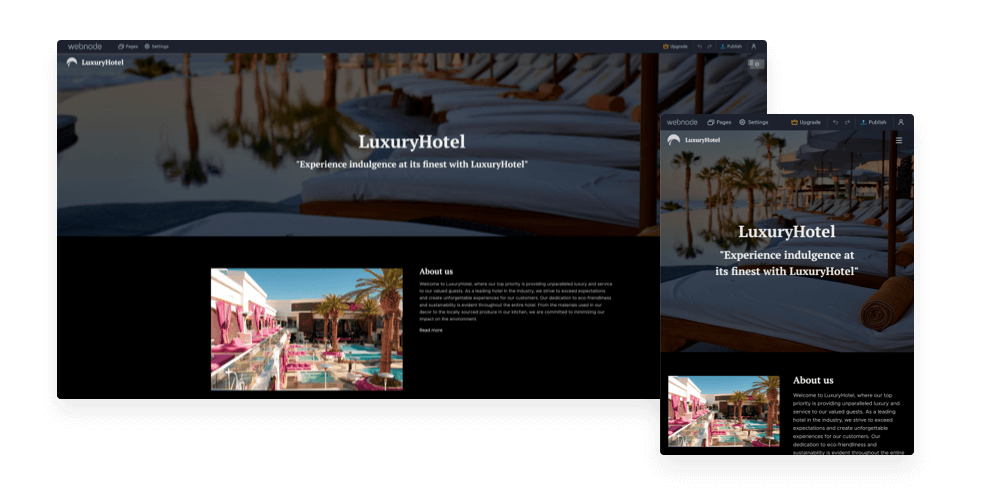Open Settings in the wide editor window
1000x500 pixels.
[x=156, y=46]
